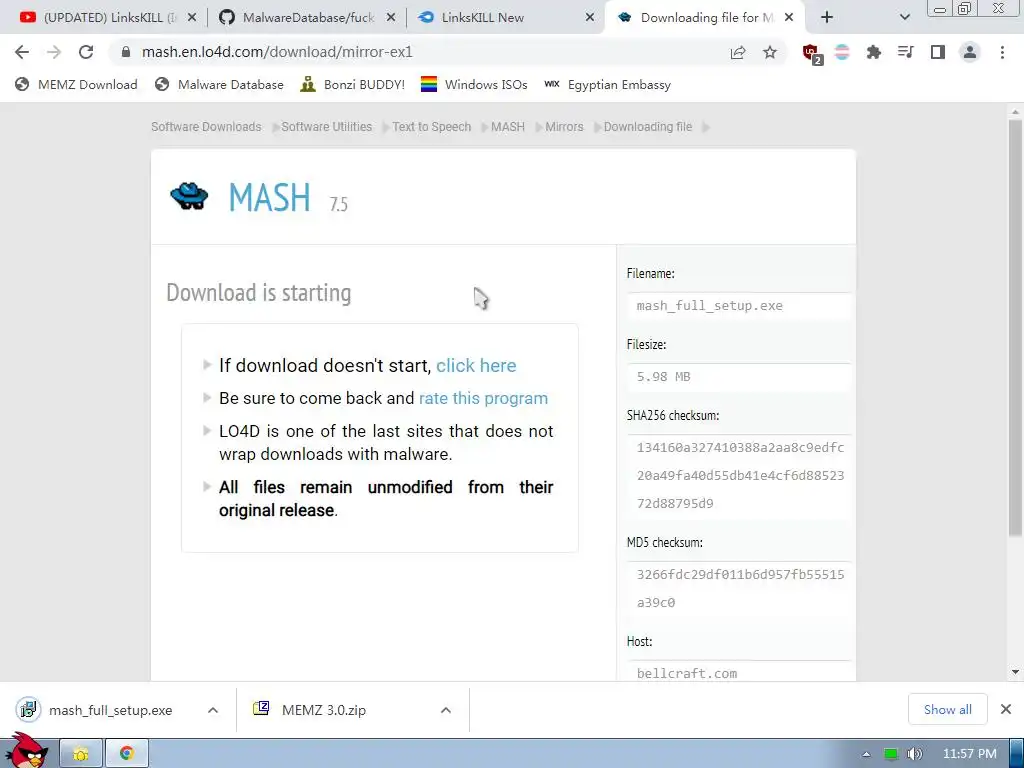Click the Chrome taskbar icon
1024x768 pixels.
click(x=127, y=754)
